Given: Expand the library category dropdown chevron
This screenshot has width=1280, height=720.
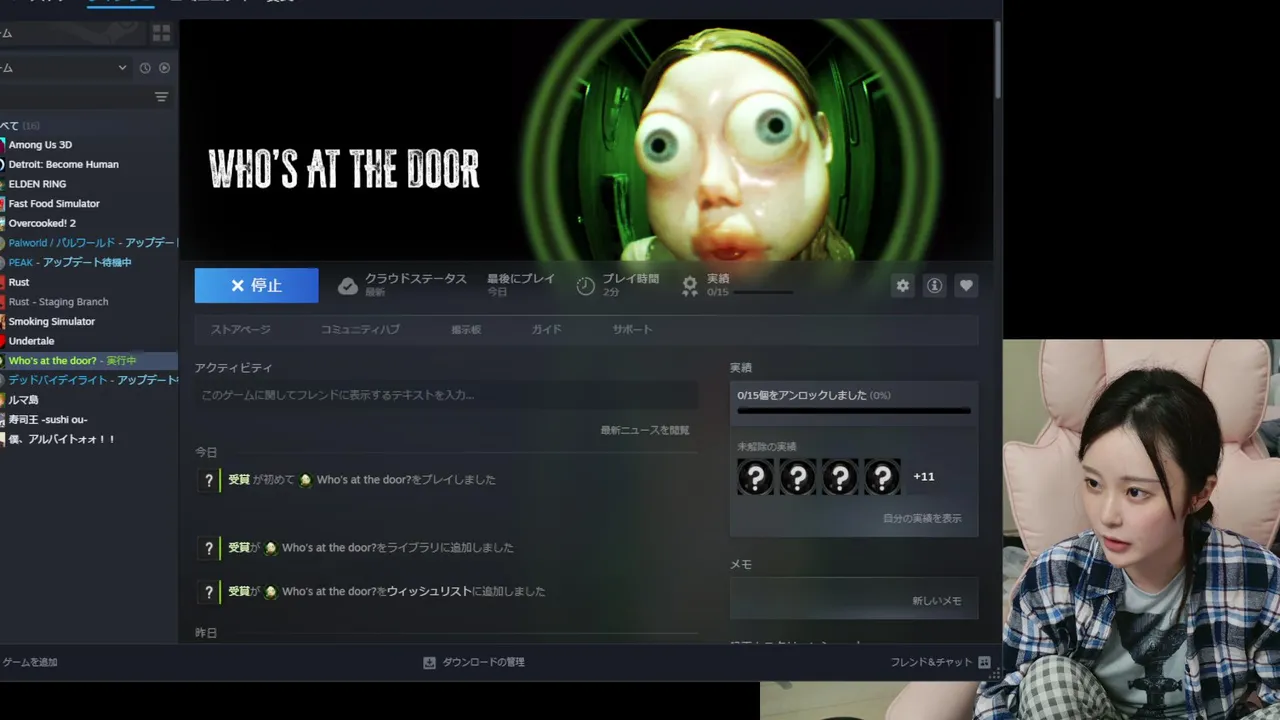Looking at the screenshot, I should click(x=123, y=68).
